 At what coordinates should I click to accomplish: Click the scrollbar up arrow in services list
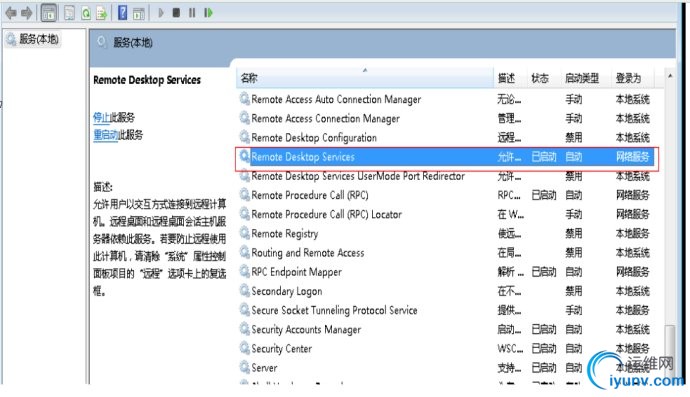point(670,76)
